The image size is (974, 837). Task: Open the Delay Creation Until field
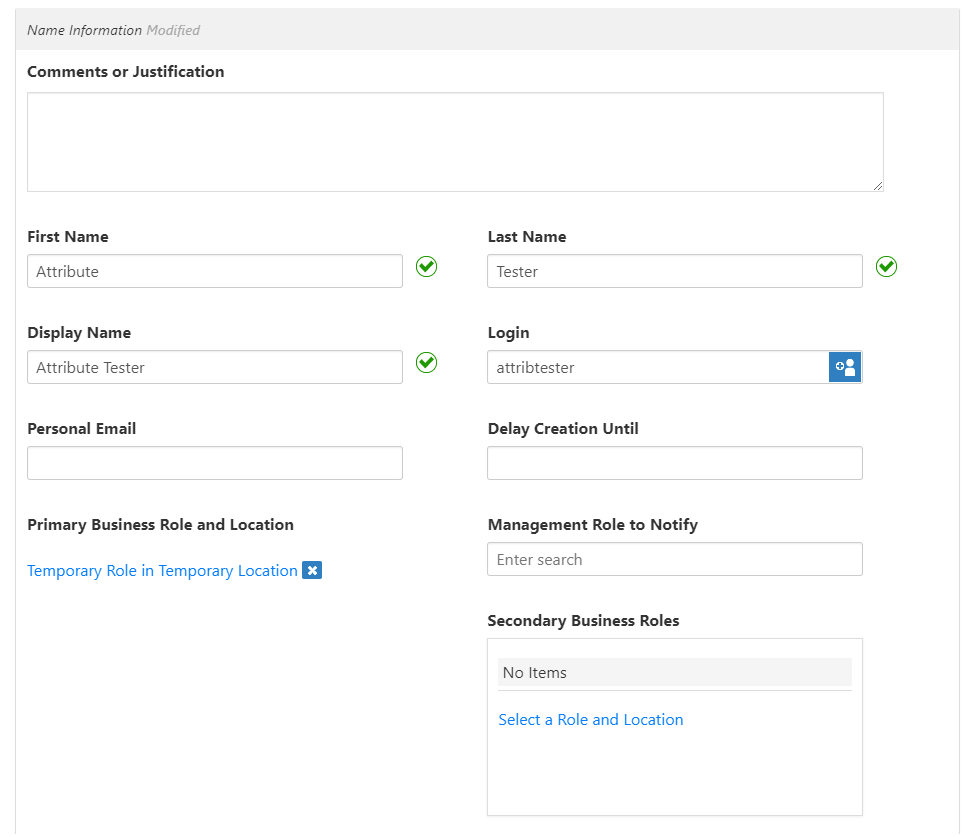click(x=674, y=462)
